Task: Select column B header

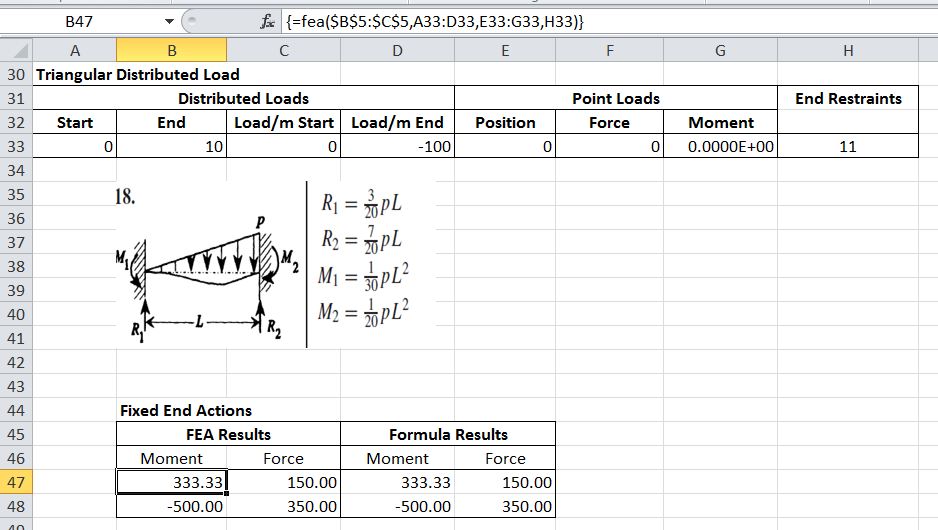Action: (172, 50)
